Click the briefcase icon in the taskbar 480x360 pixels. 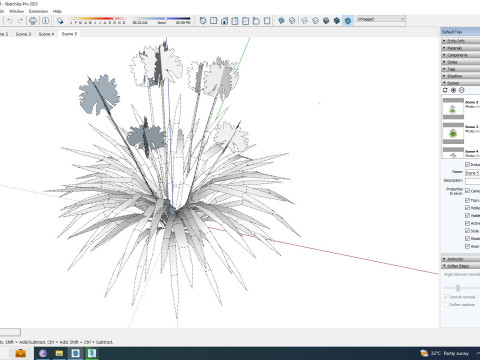tap(21, 353)
